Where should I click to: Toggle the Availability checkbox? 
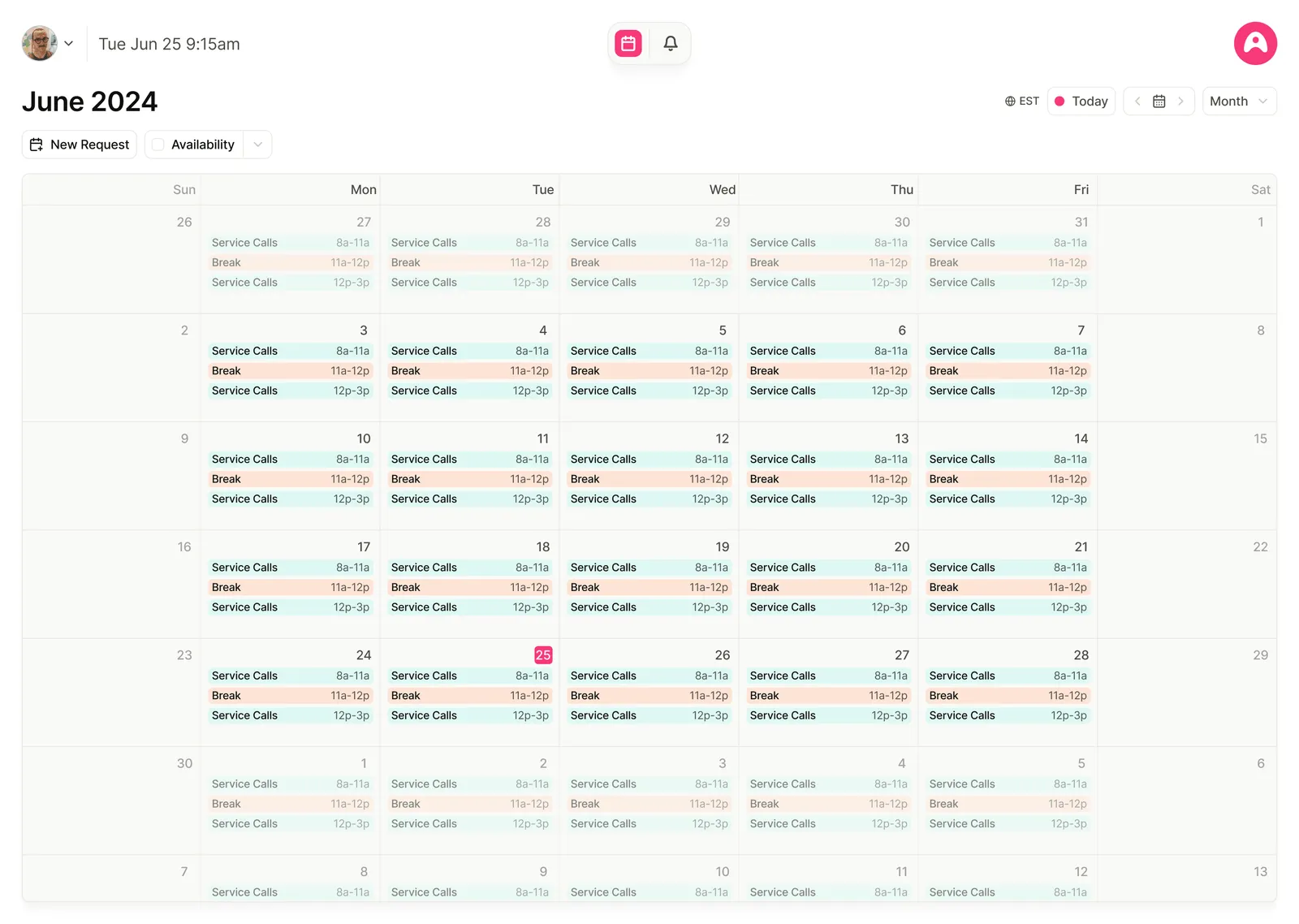click(x=158, y=145)
